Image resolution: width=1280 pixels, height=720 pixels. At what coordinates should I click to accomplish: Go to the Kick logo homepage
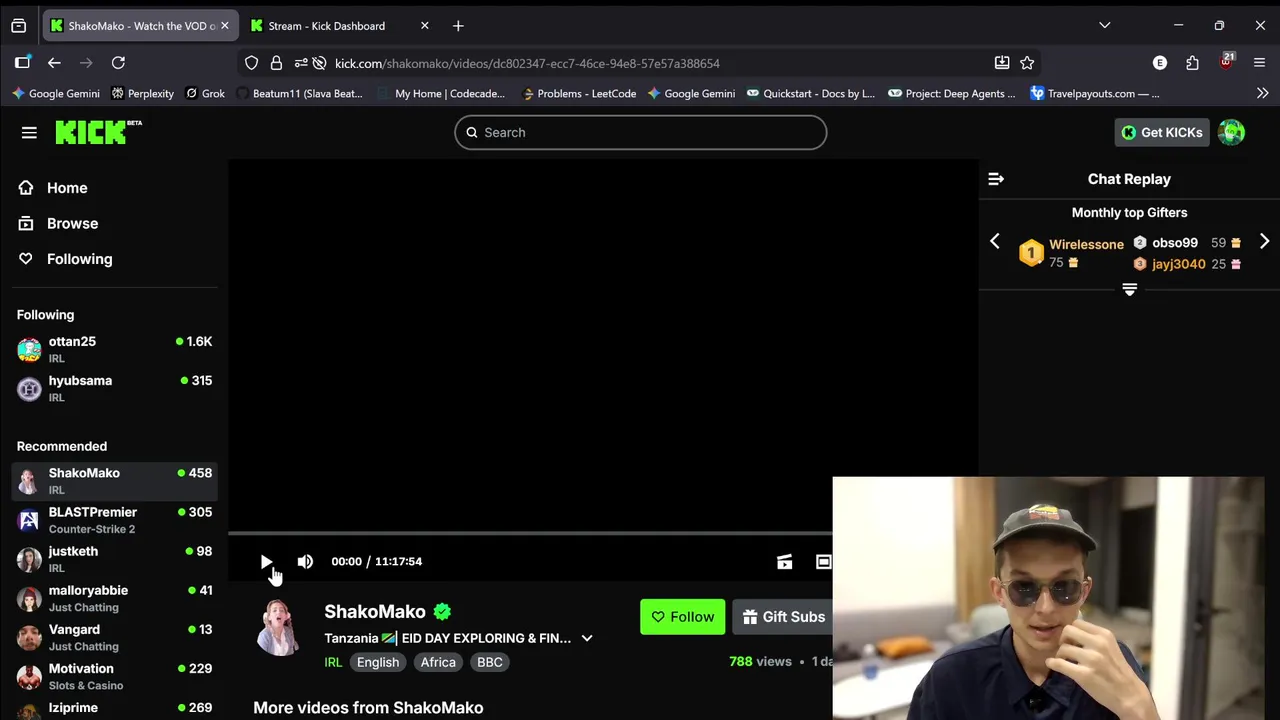(x=98, y=132)
